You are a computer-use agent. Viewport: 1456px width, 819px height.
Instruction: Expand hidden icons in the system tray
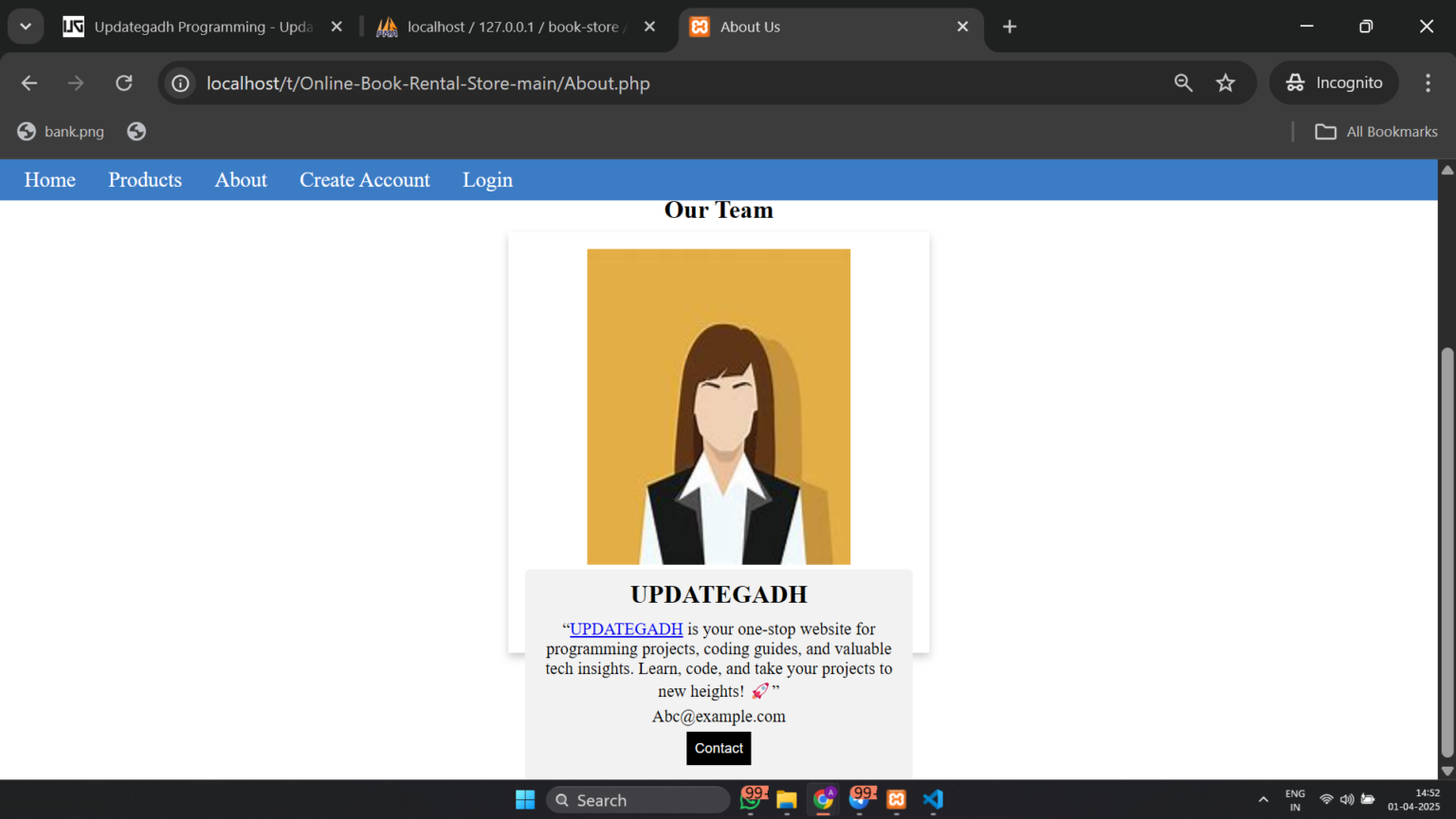pos(1265,800)
